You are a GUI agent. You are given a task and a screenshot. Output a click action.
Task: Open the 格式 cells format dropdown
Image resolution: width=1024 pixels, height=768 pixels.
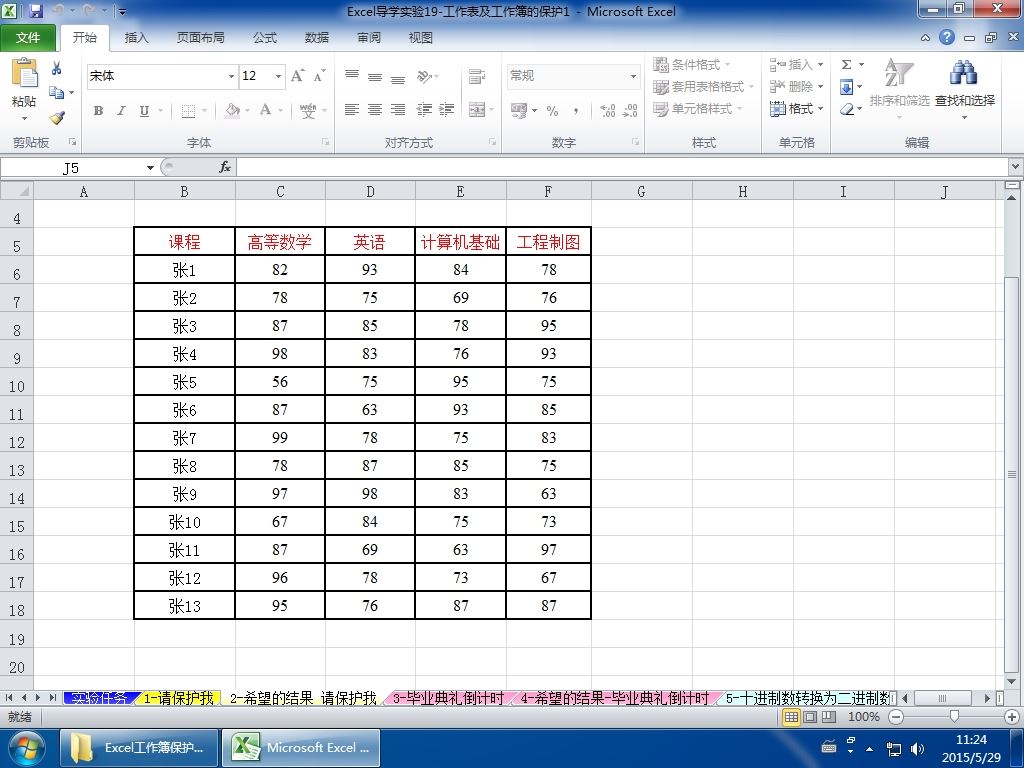click(796, 109)
